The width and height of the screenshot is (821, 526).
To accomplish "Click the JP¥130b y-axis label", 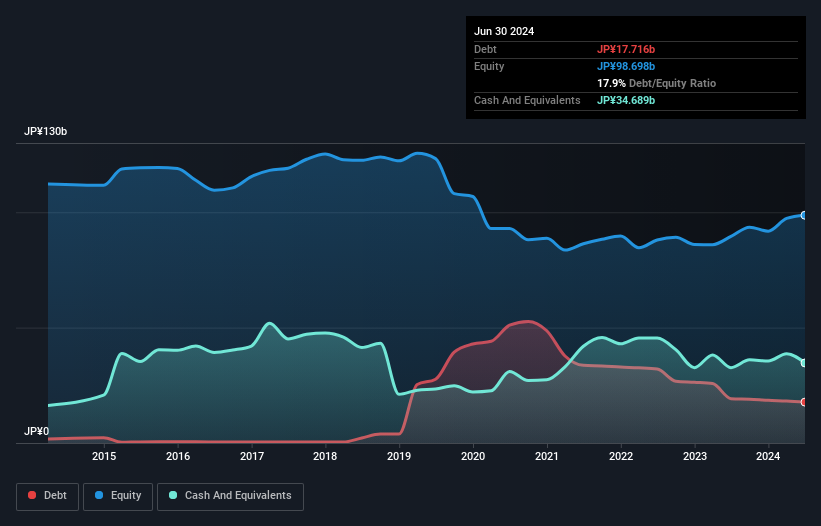I will [x=46, y=131].
